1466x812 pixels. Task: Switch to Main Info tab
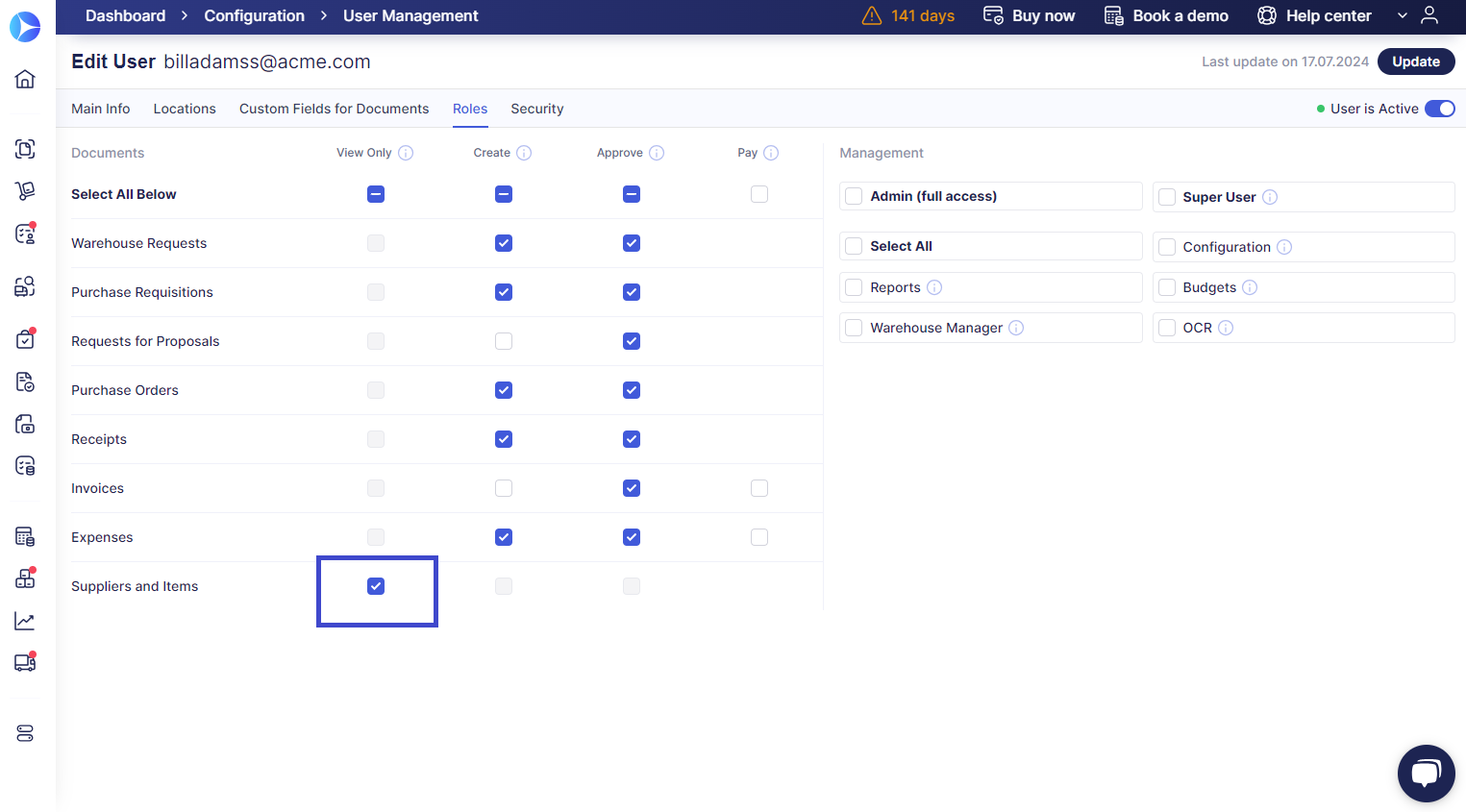[101, 109]
